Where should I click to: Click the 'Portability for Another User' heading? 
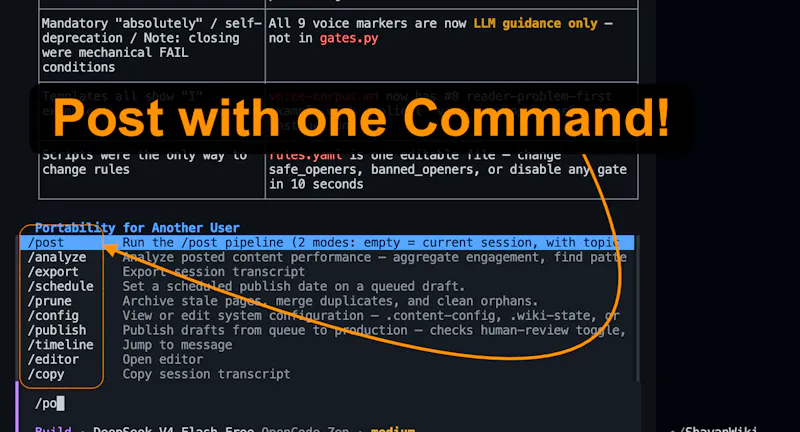pyautogui.click(x=137, y=228)
